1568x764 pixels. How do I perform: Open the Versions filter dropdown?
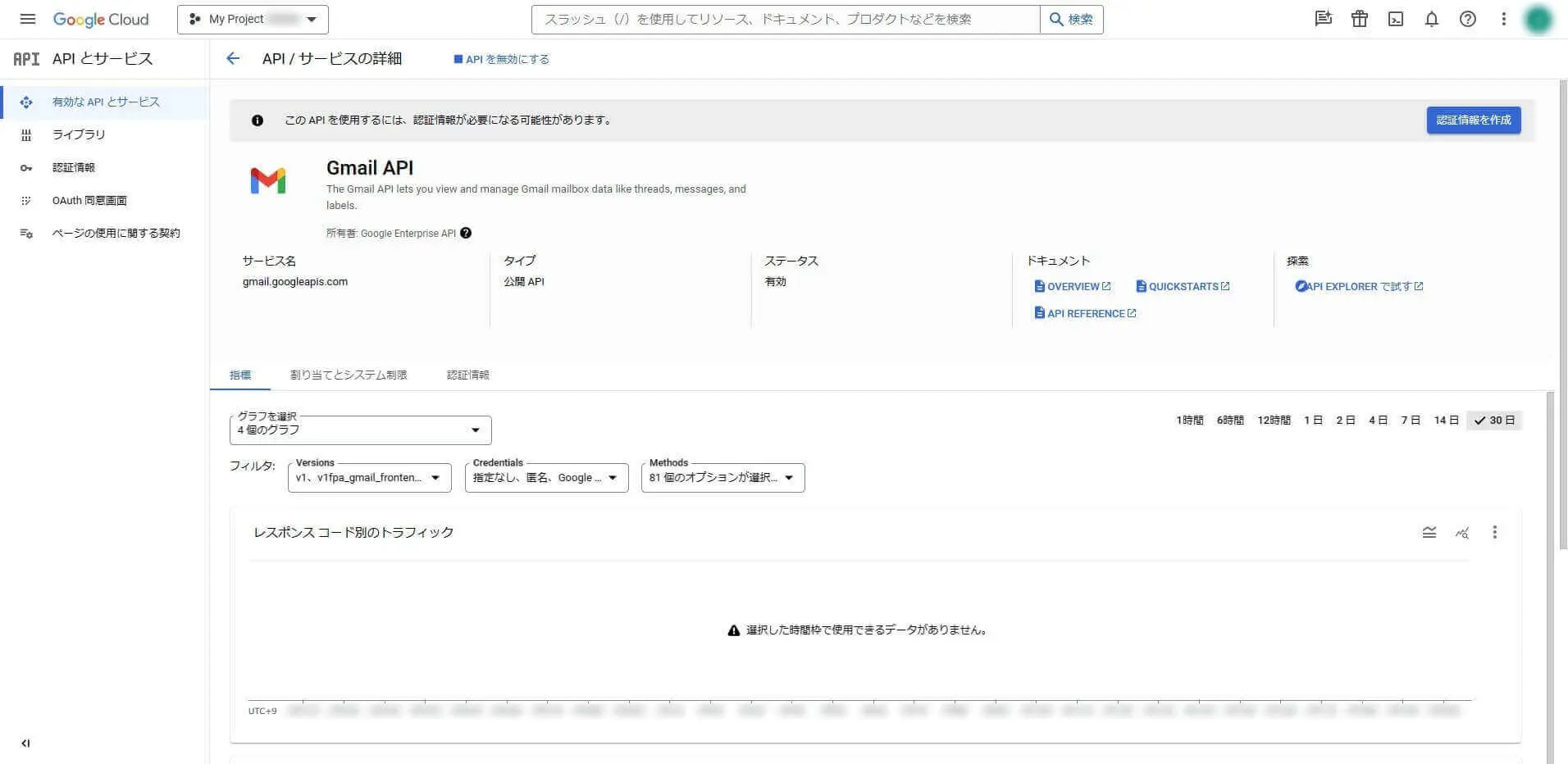click(x=370, y=478)
